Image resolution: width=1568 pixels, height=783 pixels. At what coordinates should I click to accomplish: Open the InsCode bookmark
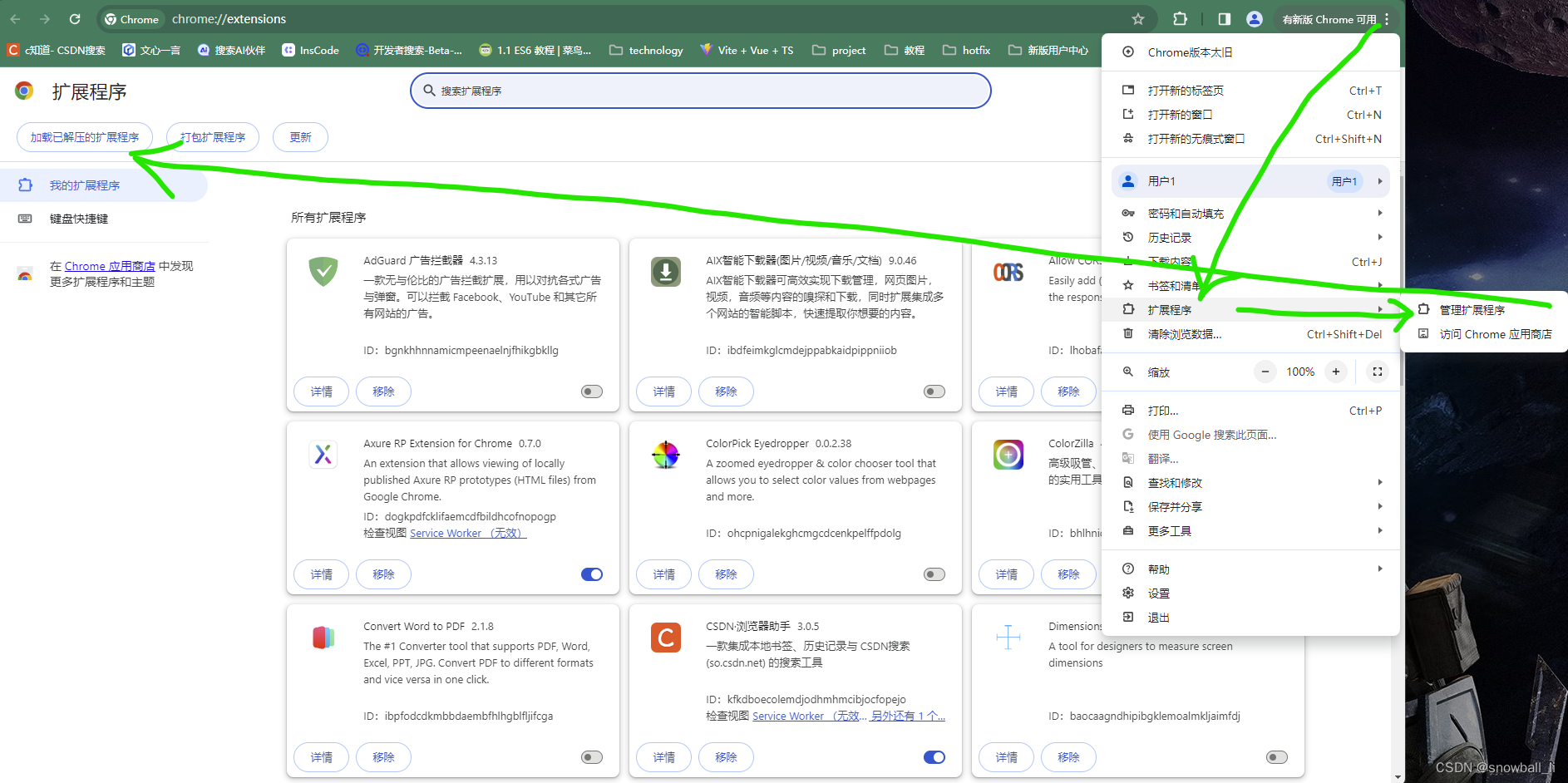[310, 50]
